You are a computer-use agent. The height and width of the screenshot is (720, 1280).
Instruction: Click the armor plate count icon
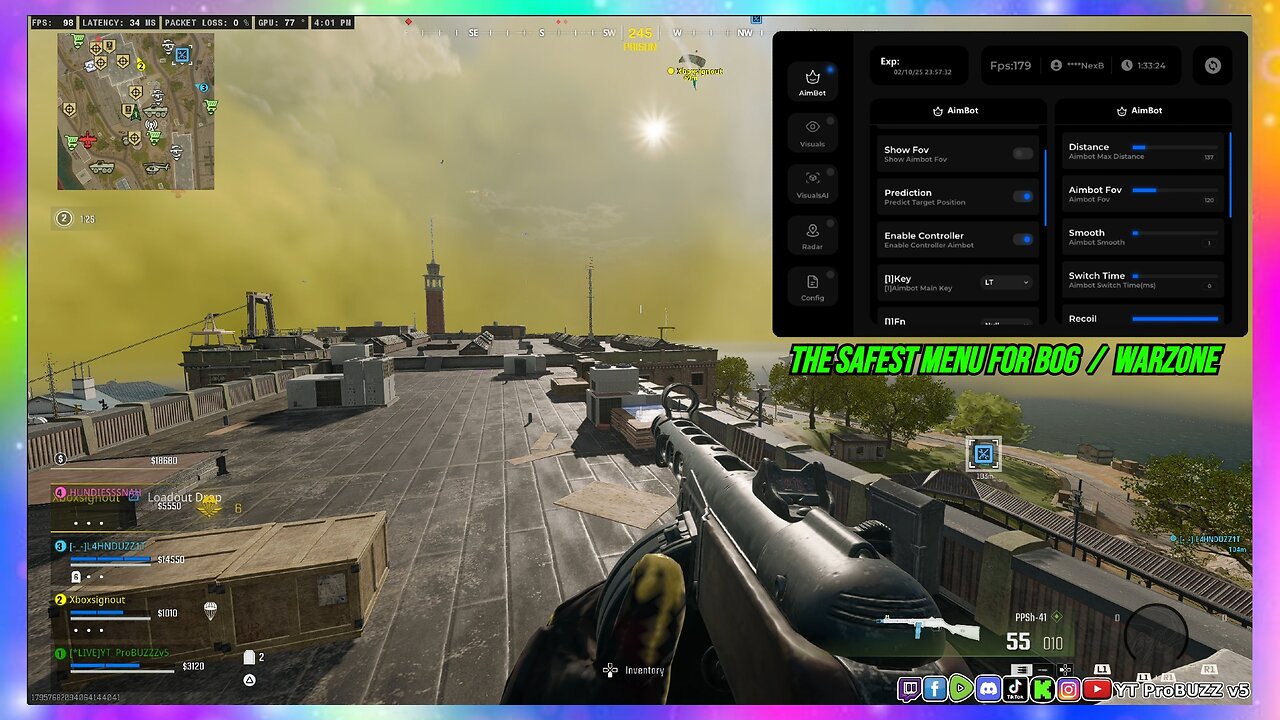point(250,657)
